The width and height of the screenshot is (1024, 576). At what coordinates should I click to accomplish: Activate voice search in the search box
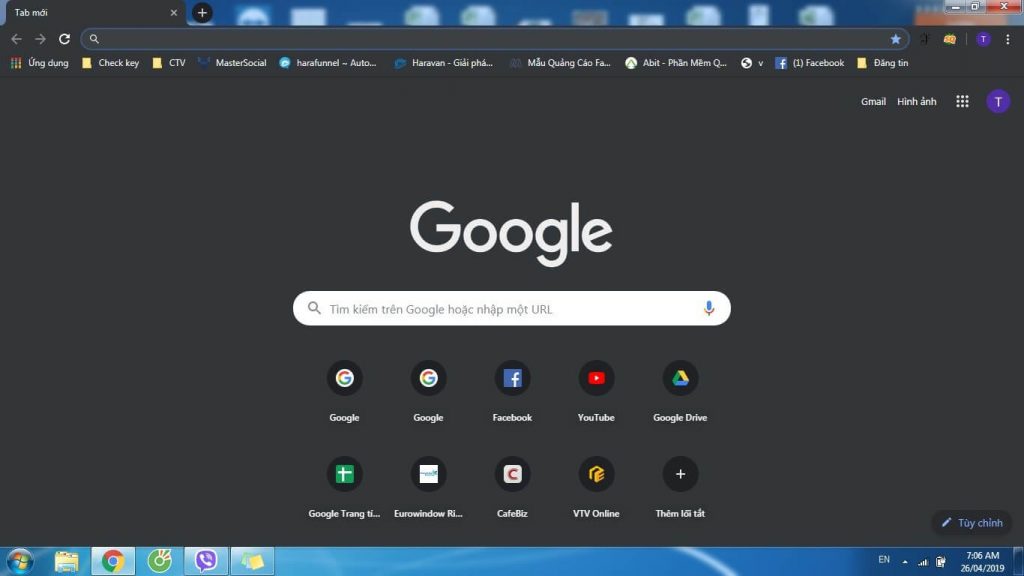(709, 308)
